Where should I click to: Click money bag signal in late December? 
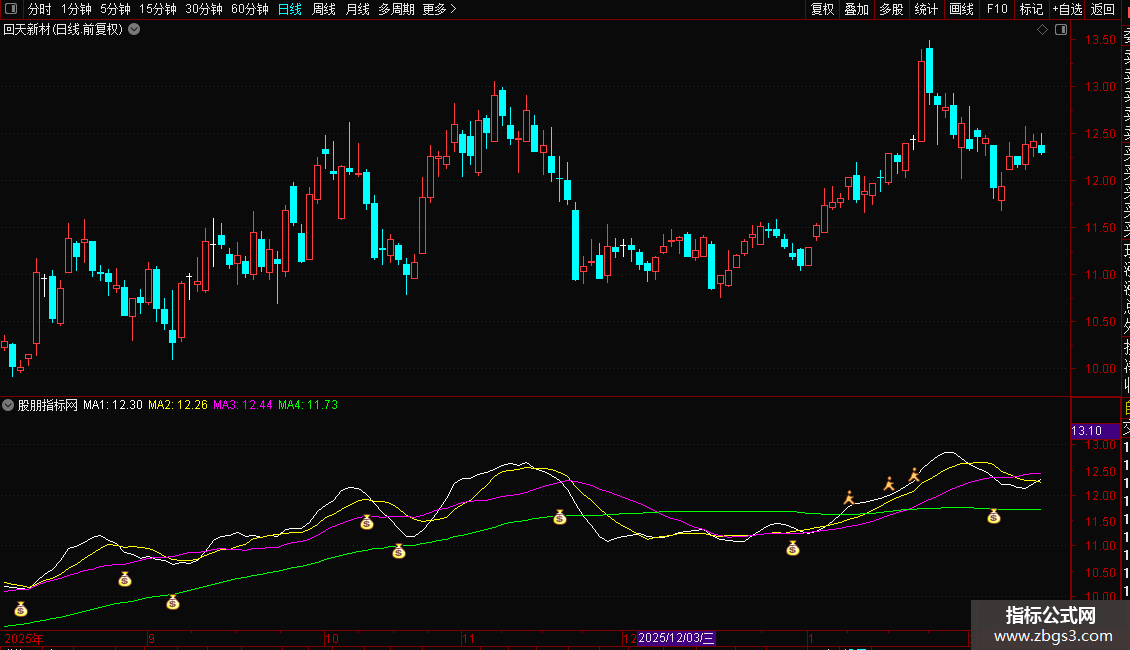coord(793,549)
